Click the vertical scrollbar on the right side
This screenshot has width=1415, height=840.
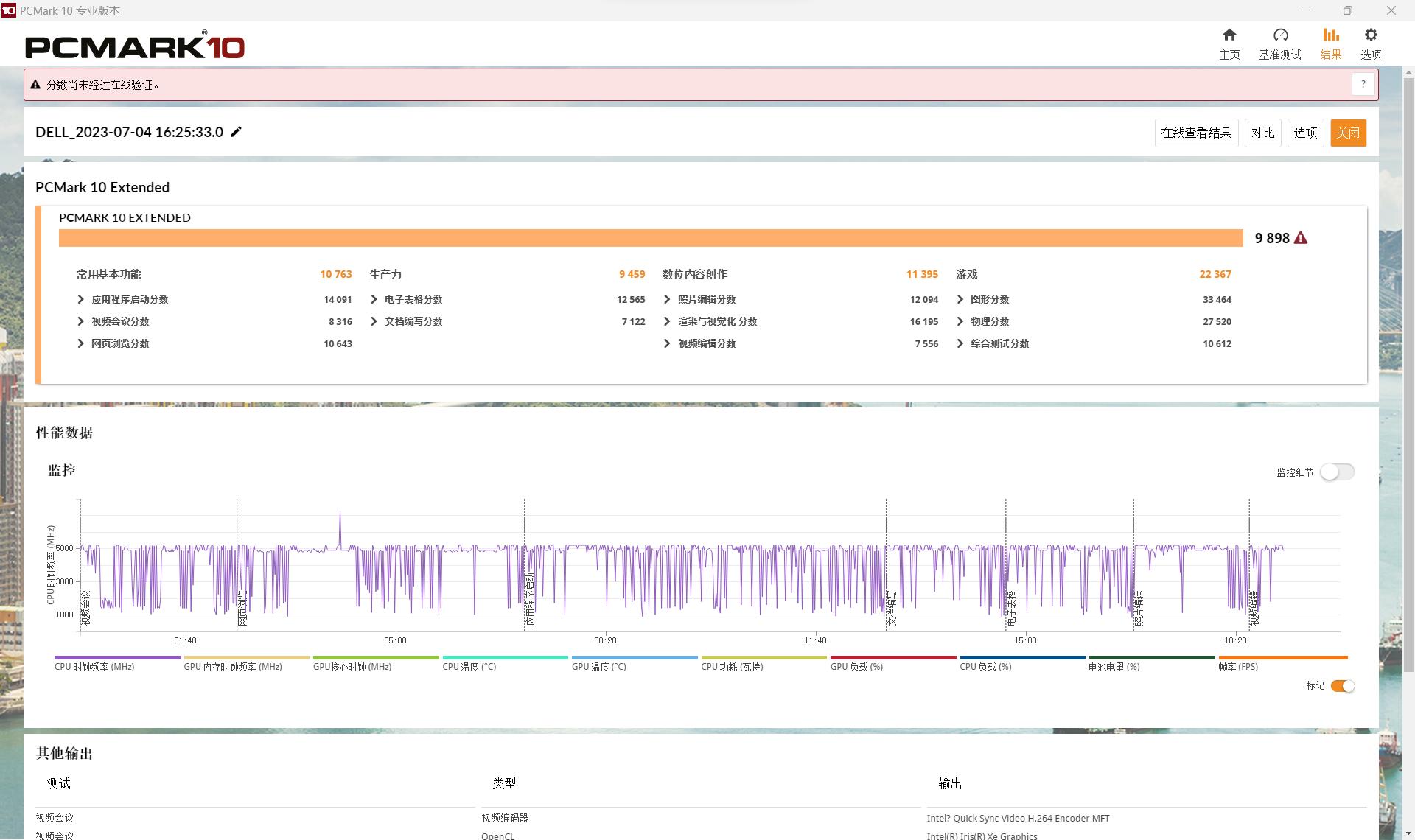[x=1408, y=368]
